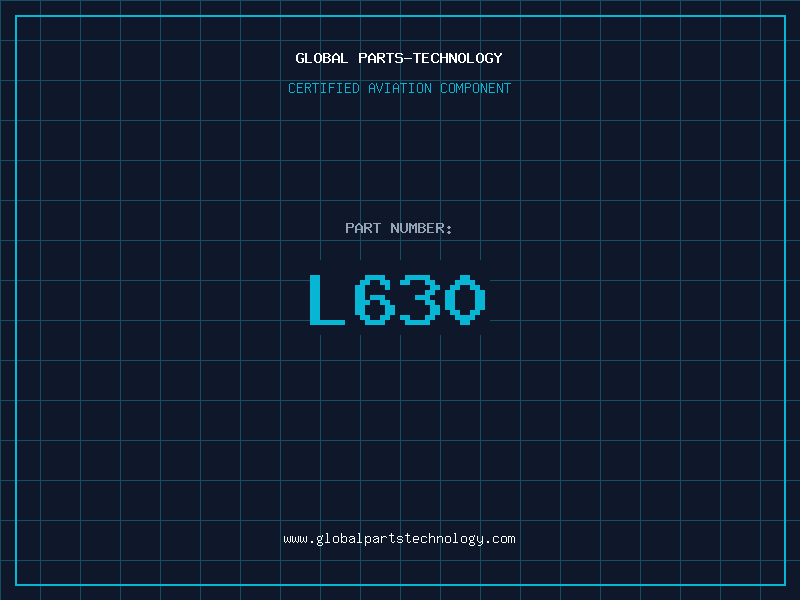Click the CERTIFIED AVIATION COMPONENT subtitle
Viewport: 800px width, 600px height.
coord(399,88)
